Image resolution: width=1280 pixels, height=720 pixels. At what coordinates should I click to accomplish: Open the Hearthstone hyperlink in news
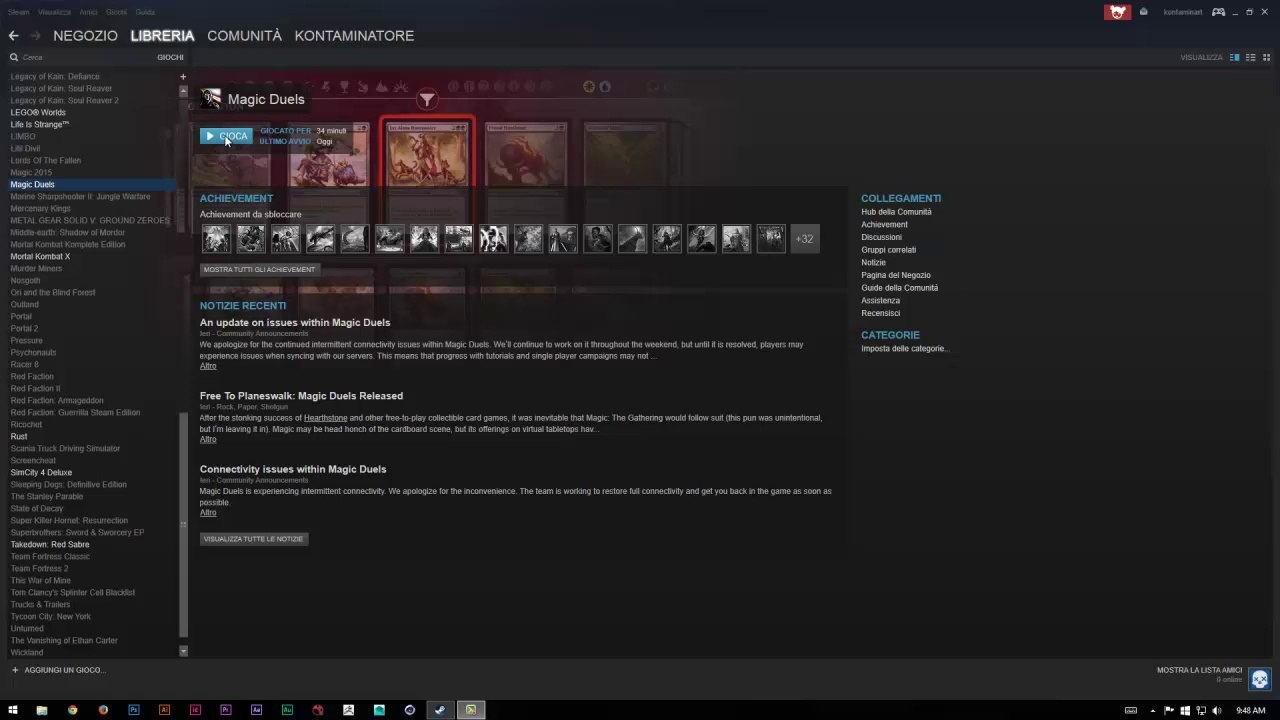326,418
